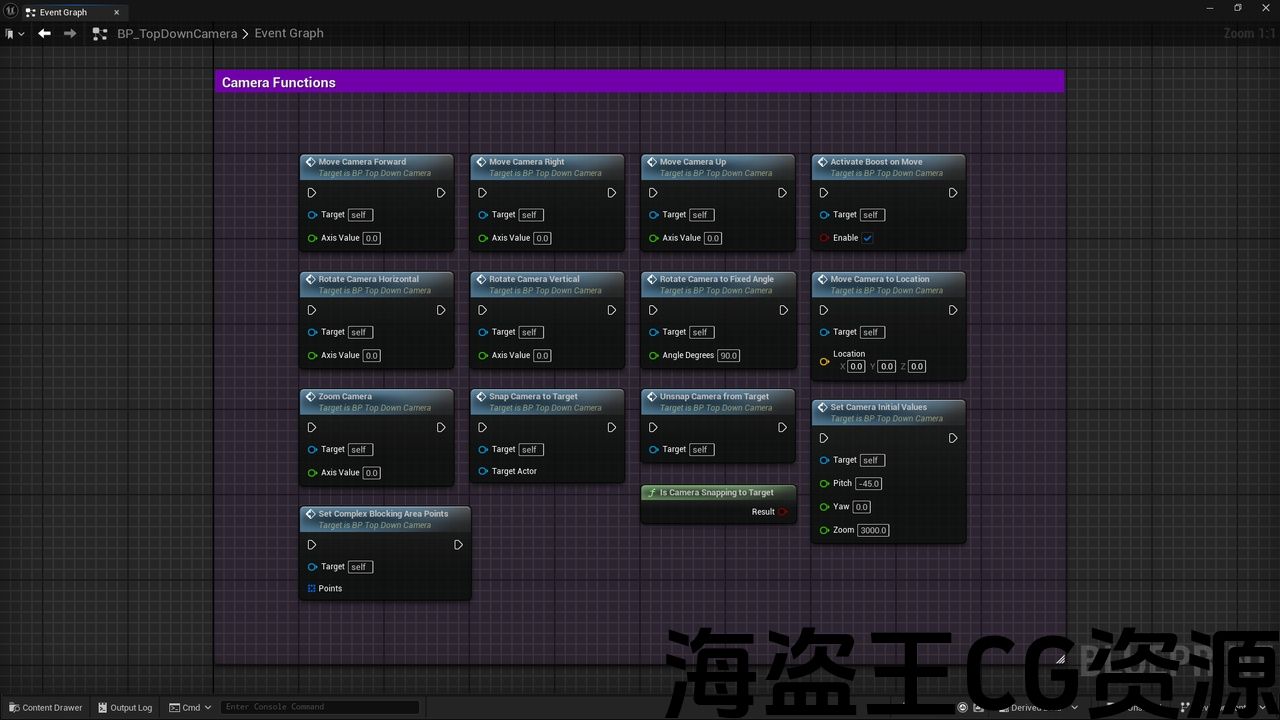Click Unsnap Camera from Target Target pin

[653, 450]
